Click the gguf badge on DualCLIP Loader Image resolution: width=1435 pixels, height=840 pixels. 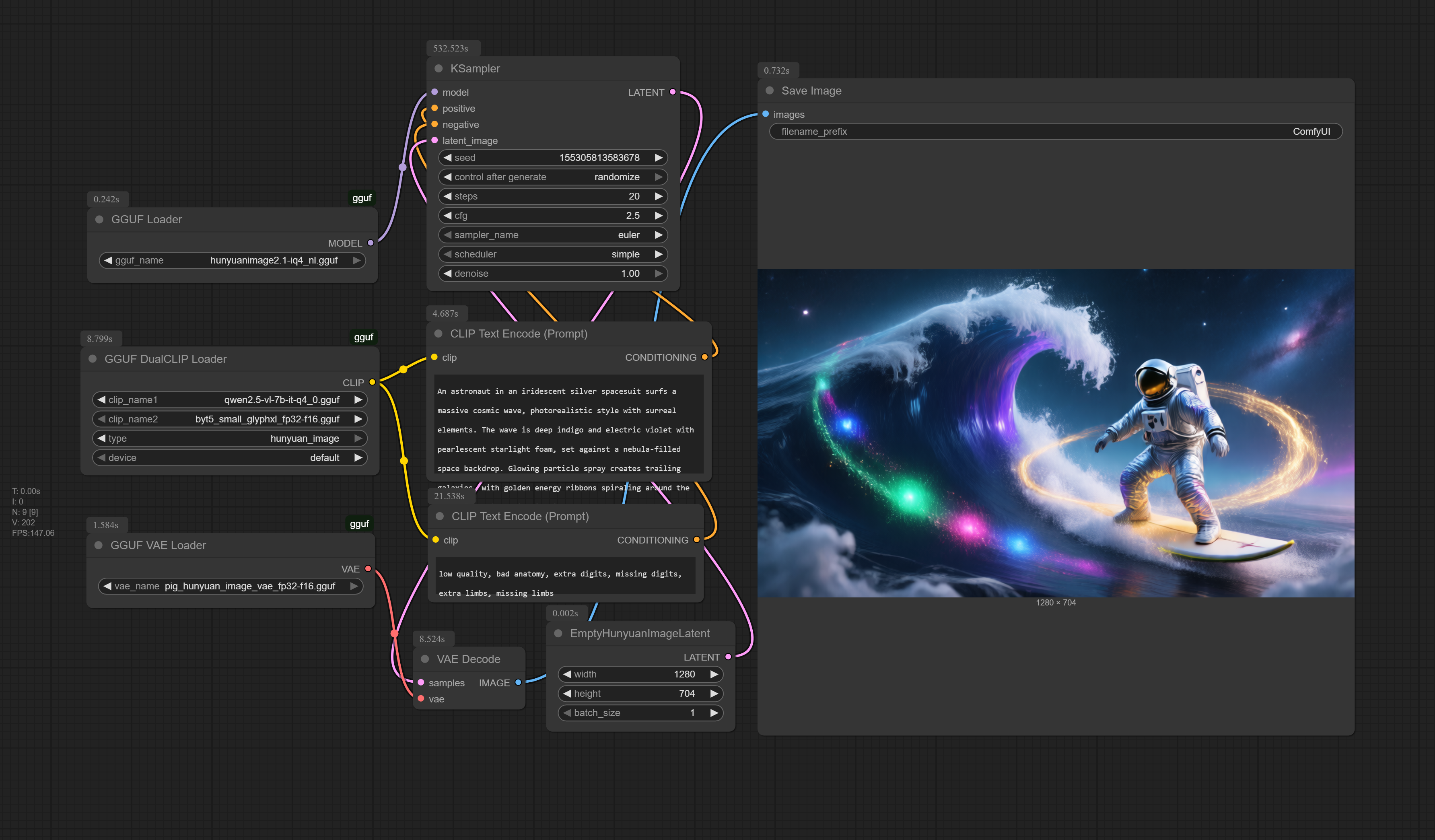point(363,337)
